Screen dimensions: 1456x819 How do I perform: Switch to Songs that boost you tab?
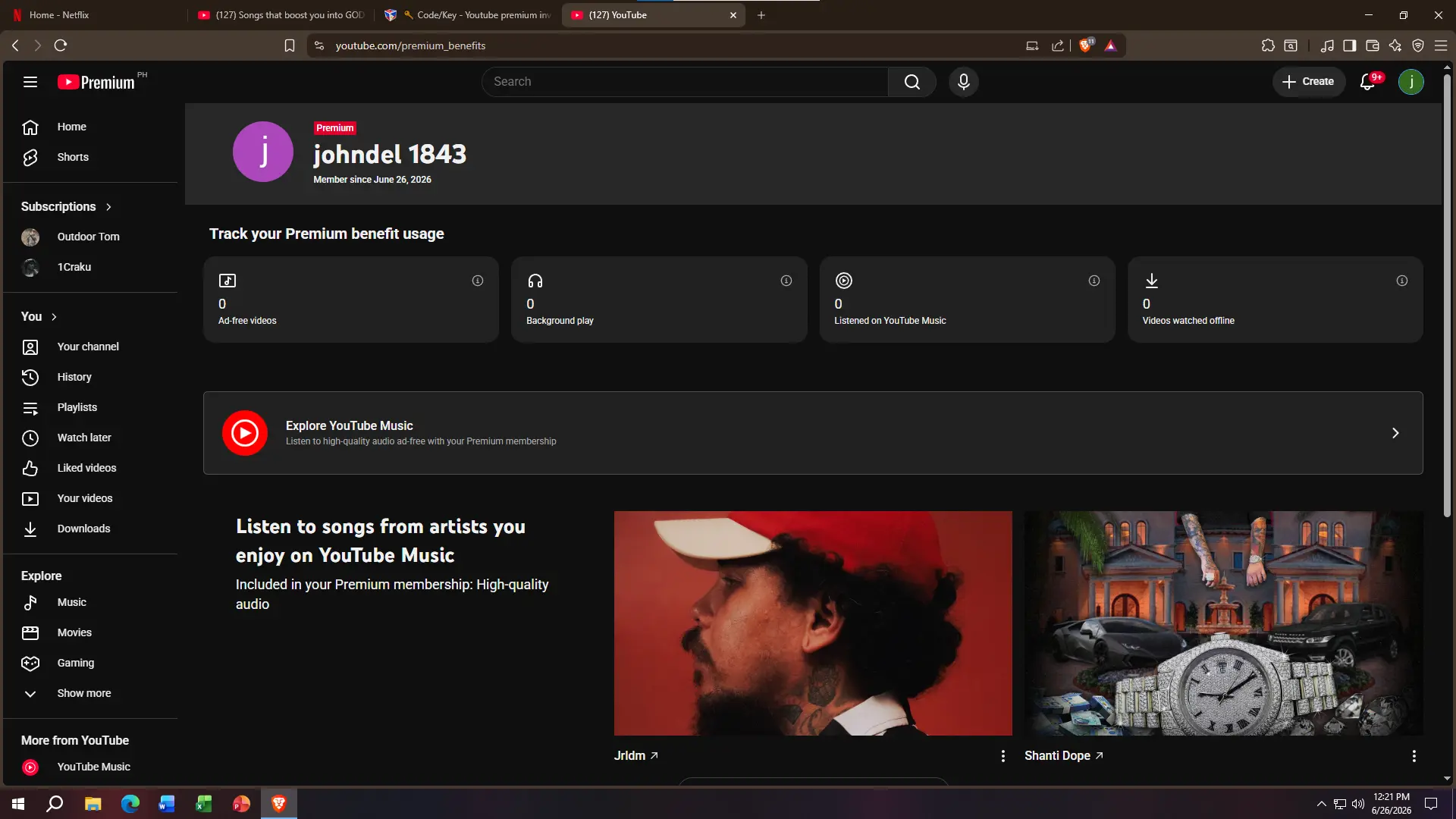[281, 15]
